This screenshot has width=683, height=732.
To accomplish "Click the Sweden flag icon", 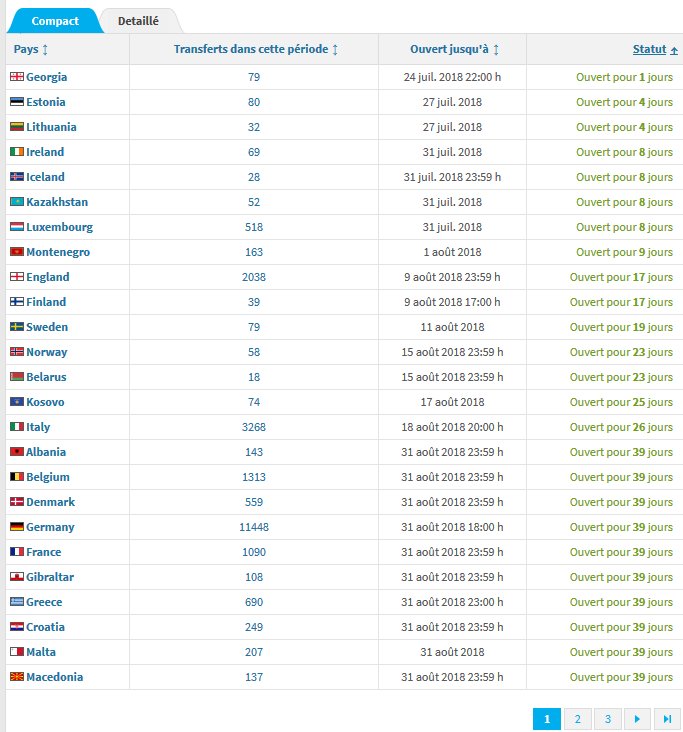I will [17, 327].
